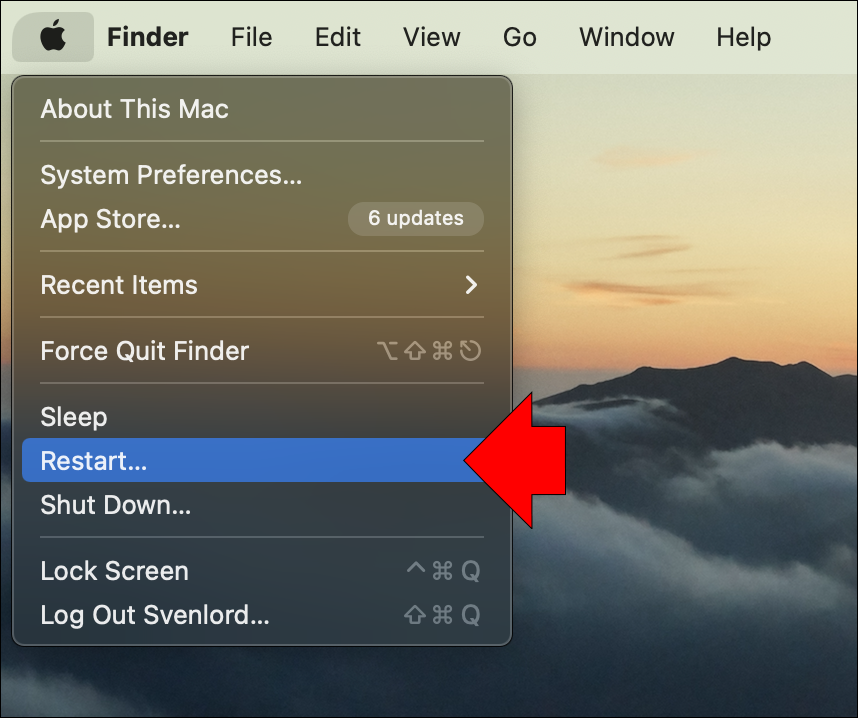The height and width of the screenshot is (718, 858).
Task: Click the 6 updates badge
Action: [415, 218]
